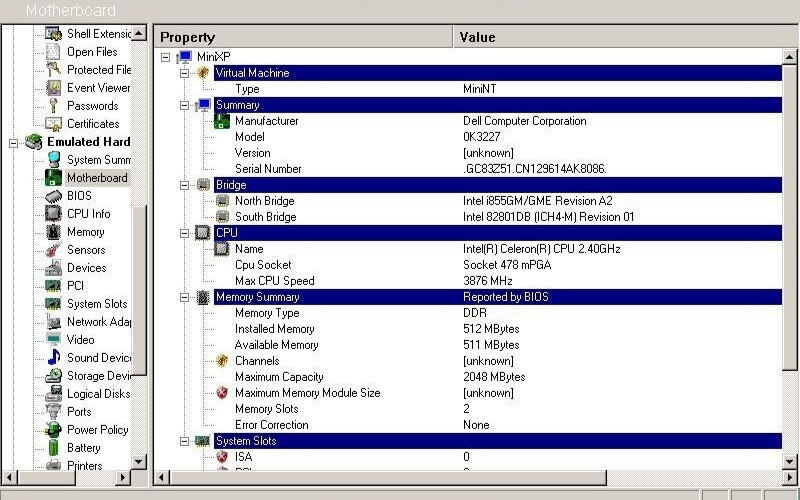Screen dimensions: 800x500
Task: Click sidebar horizontal scroll left arrow
Action: pyautogui.click(x=9, y=478)
